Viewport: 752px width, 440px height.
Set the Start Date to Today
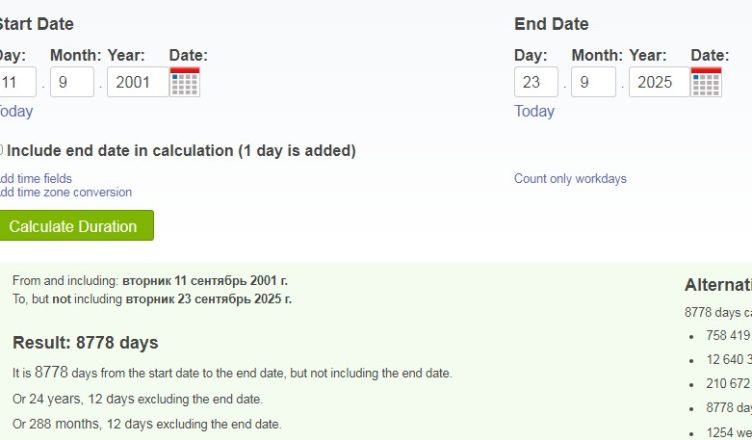coord(16,111)
